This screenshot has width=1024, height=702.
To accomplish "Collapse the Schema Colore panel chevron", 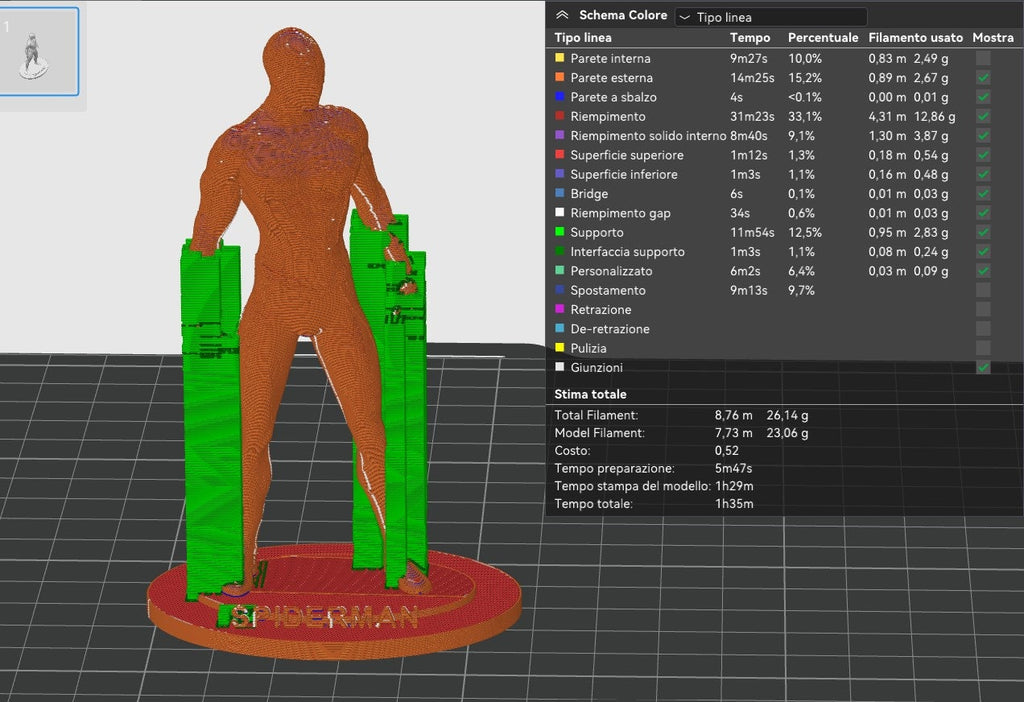I will click(562, 15).
